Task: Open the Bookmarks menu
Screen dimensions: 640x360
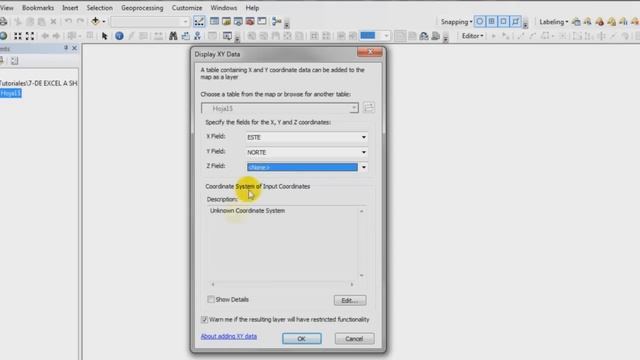Action: point(38,8)
